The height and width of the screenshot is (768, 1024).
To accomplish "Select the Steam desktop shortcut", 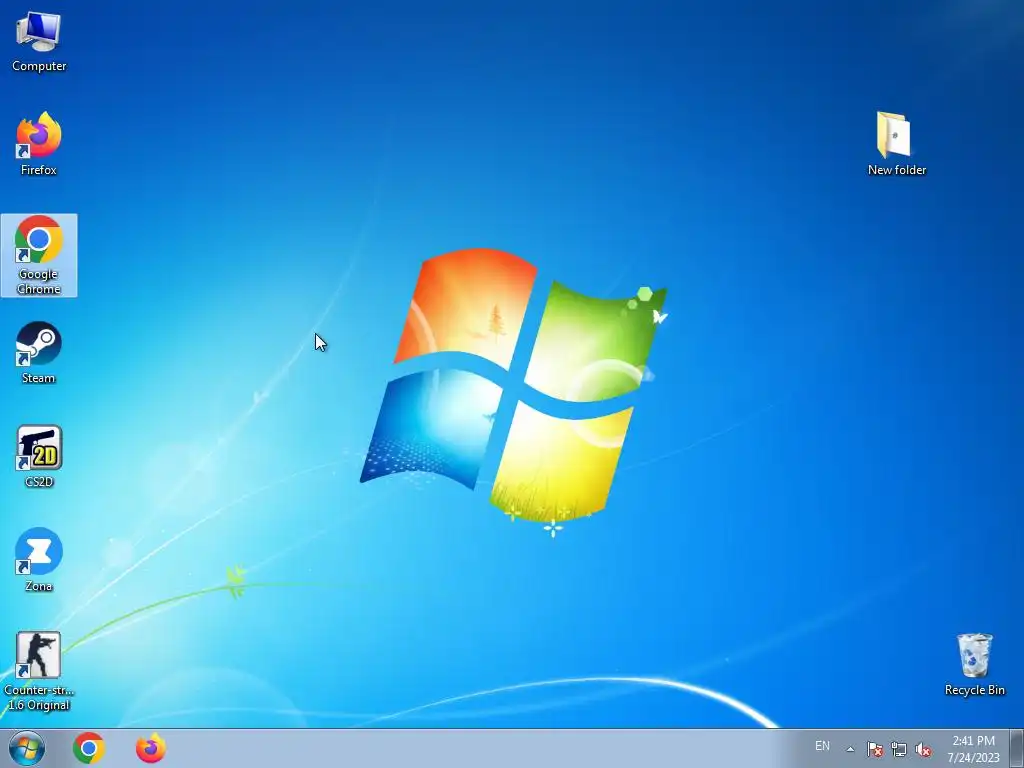I will (39, 353).
